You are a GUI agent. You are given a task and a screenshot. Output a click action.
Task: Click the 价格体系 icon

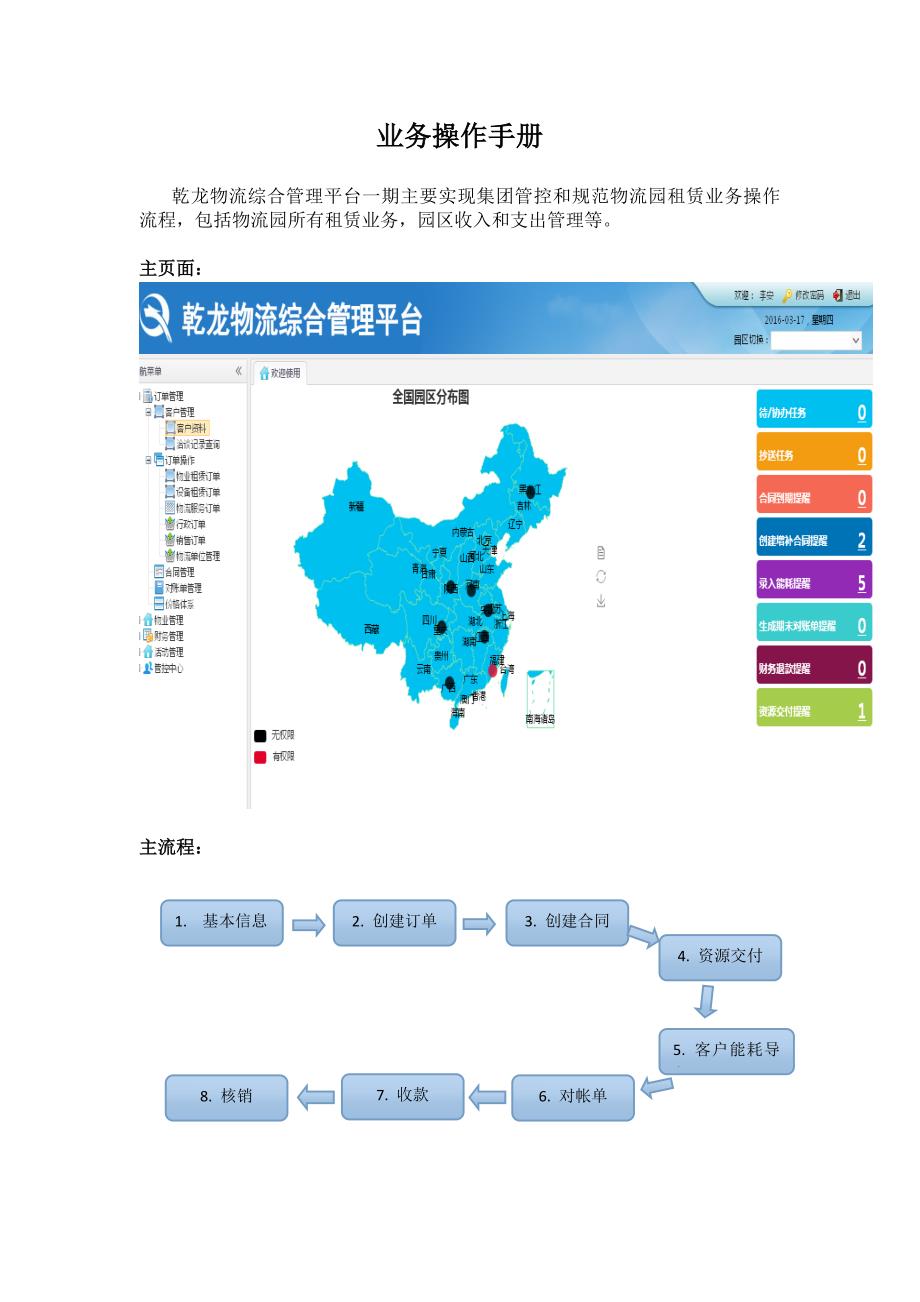pyautogui.click(x=158, y=604)
